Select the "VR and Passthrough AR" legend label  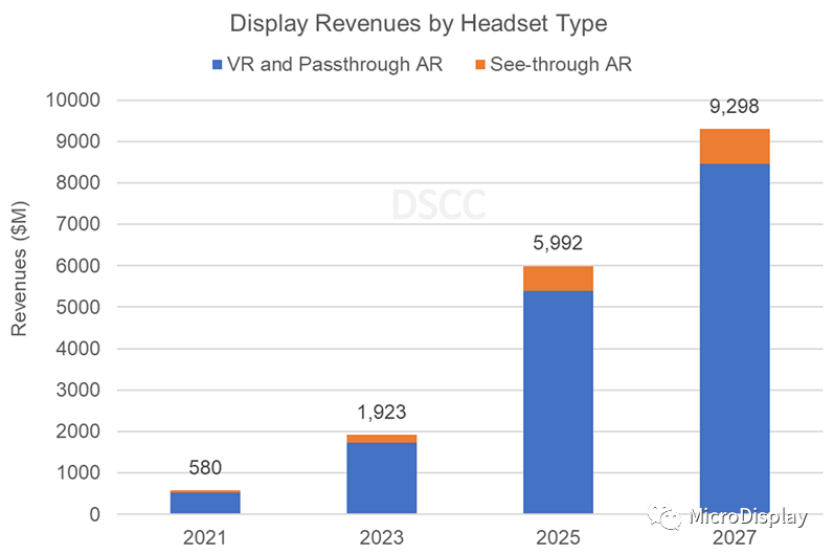point(335,65)
